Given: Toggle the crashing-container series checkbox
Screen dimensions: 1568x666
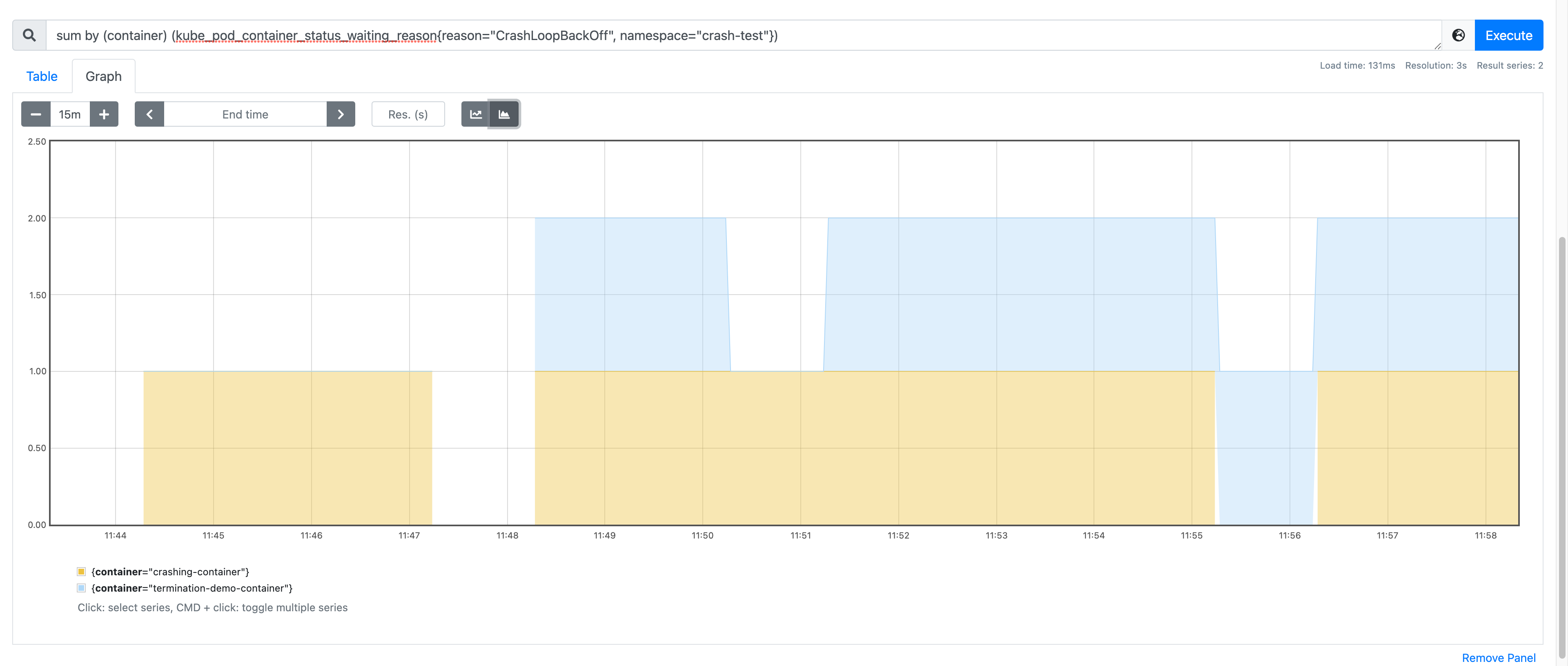Looking at the screenshot, I should [81, 571].
